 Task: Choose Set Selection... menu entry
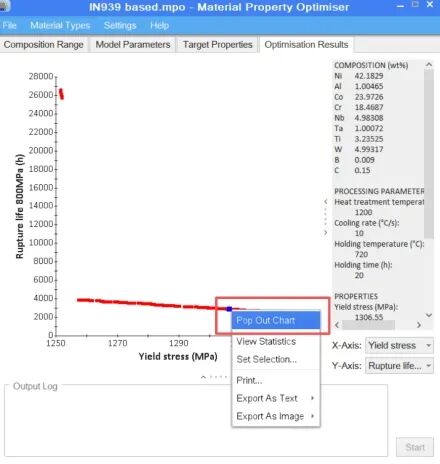point(276,359)
